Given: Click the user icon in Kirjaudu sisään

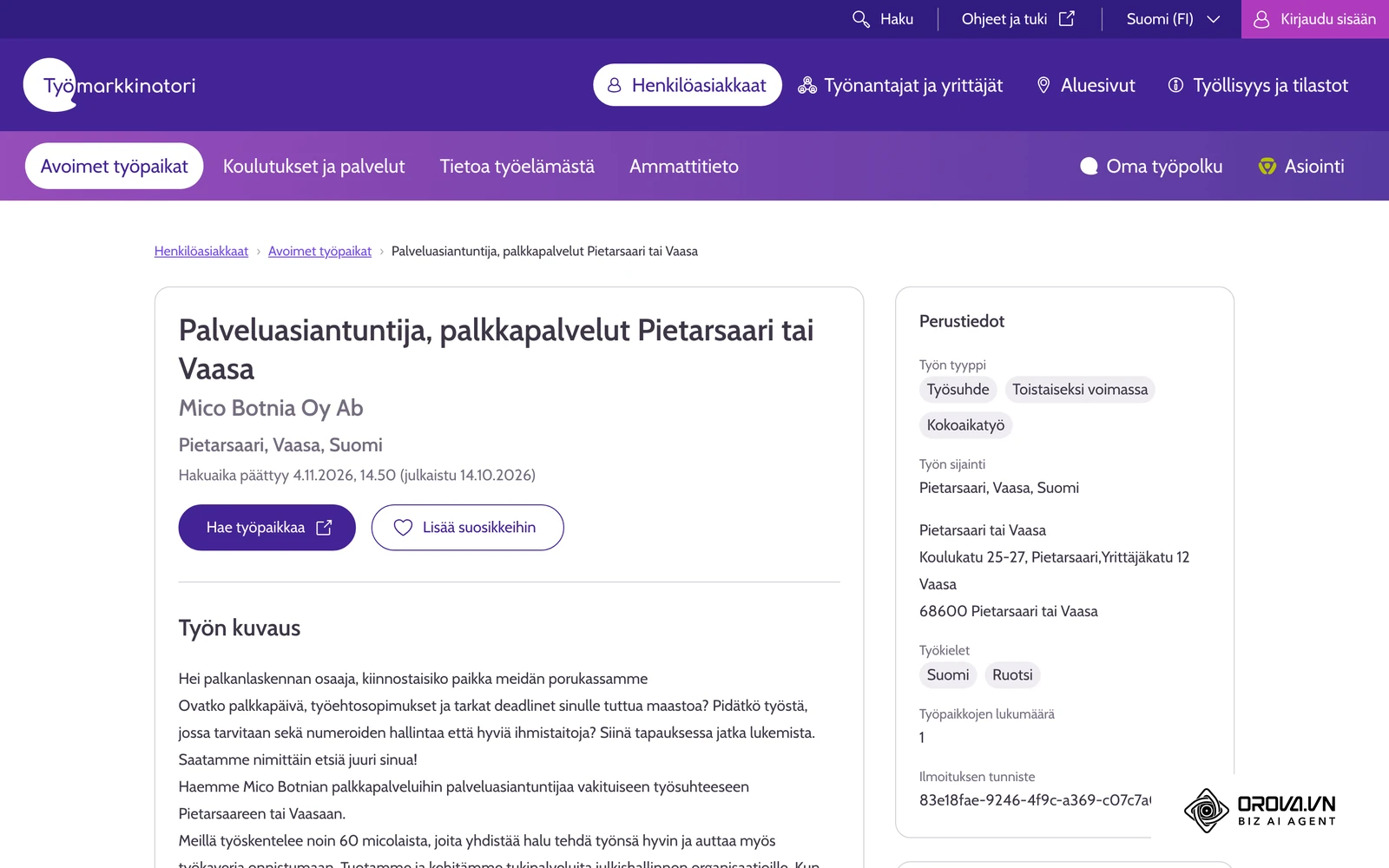Looking at the screenshot, I should tap(1261, 19).
